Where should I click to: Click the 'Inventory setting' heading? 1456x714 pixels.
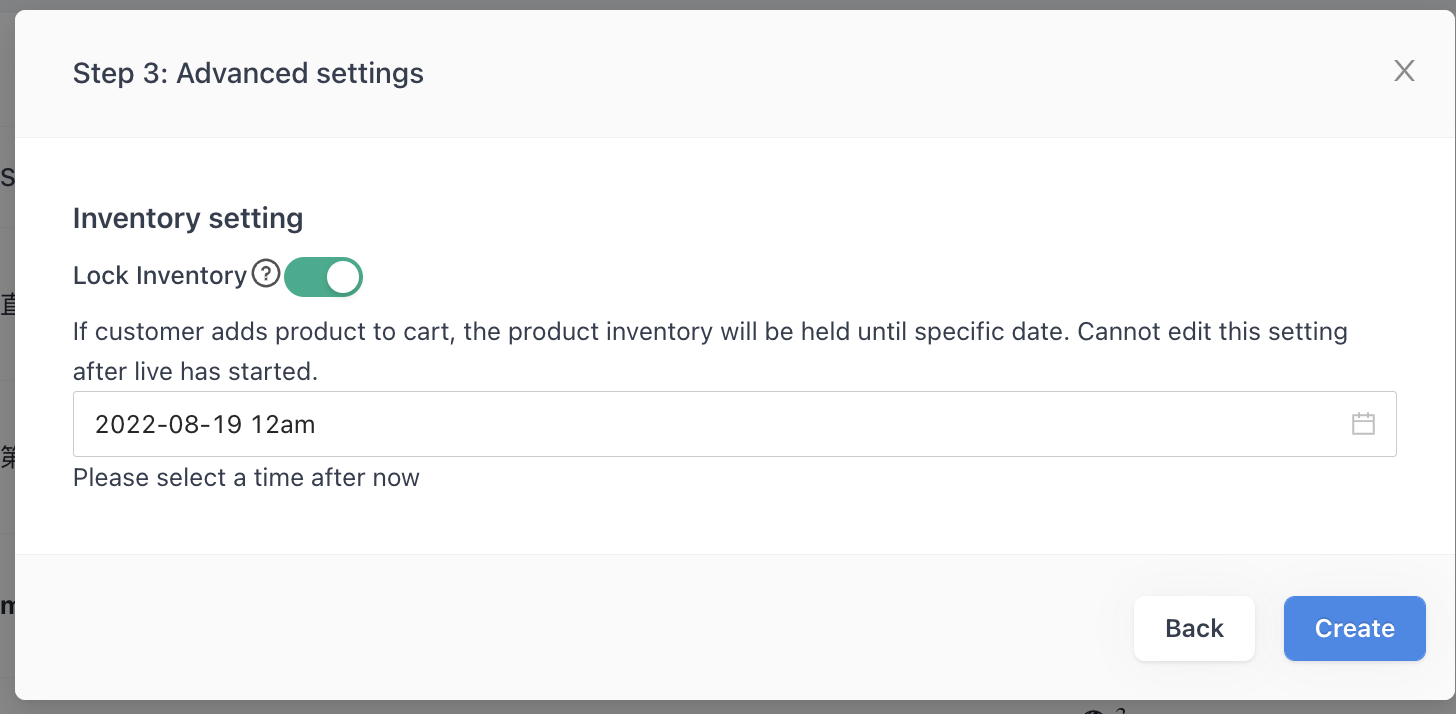[x=188, y=218]
